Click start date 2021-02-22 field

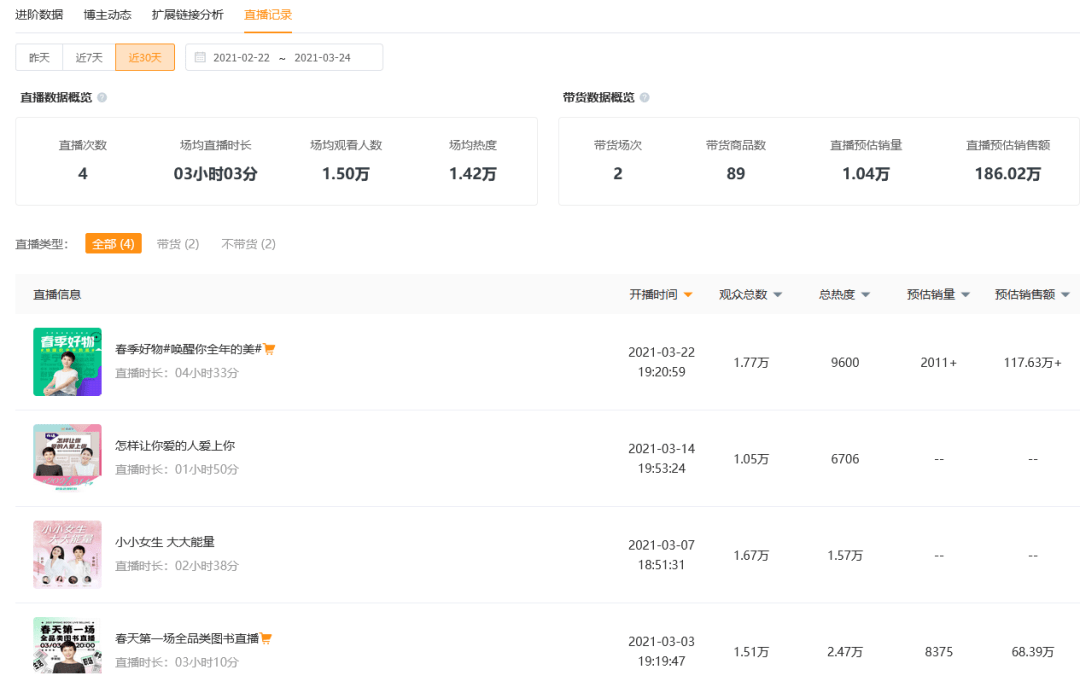point(241,58)
